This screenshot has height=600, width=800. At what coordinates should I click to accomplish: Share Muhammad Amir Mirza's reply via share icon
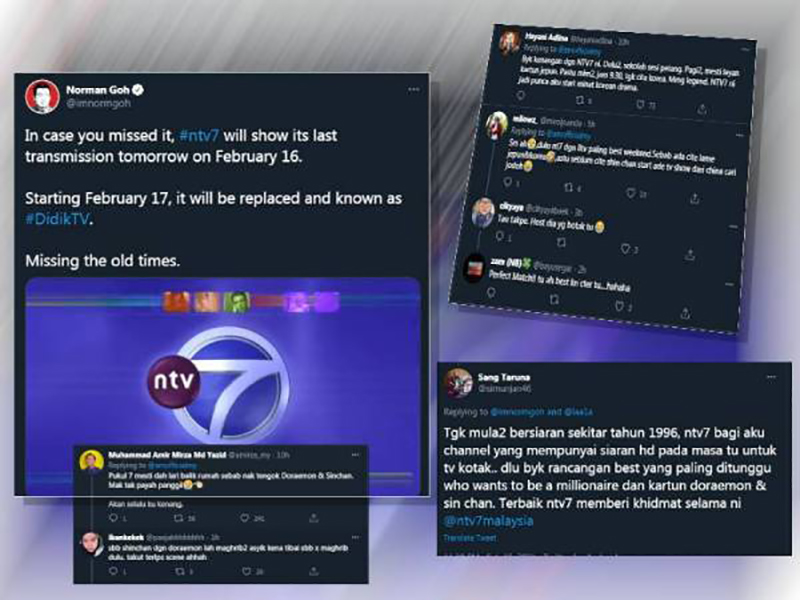[x=313, y=518]
